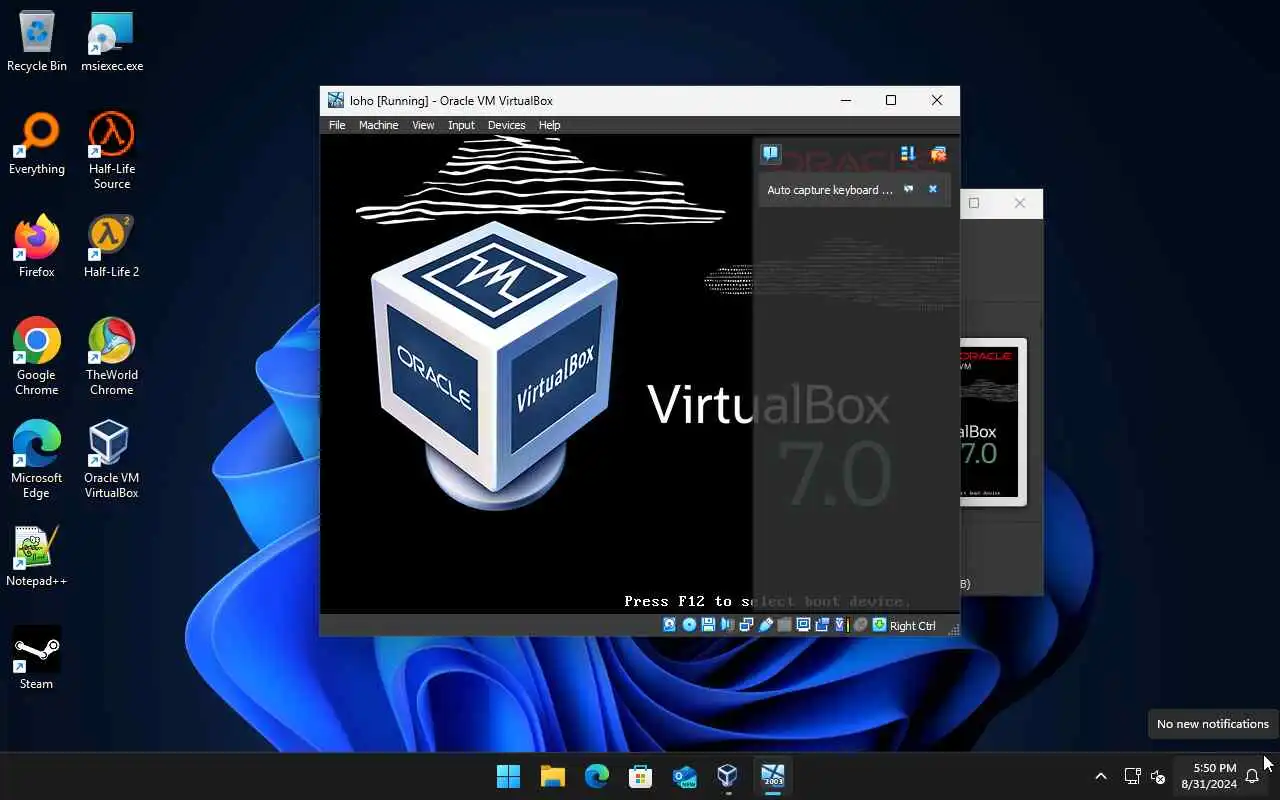Open the Machine menu
The height and width of the screenshot is (800, 1280).
point(378,125)
